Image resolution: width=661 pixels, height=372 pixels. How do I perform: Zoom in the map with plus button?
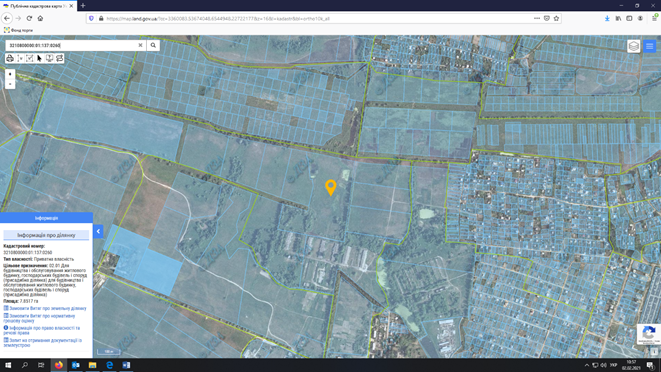tap(10, 74)
